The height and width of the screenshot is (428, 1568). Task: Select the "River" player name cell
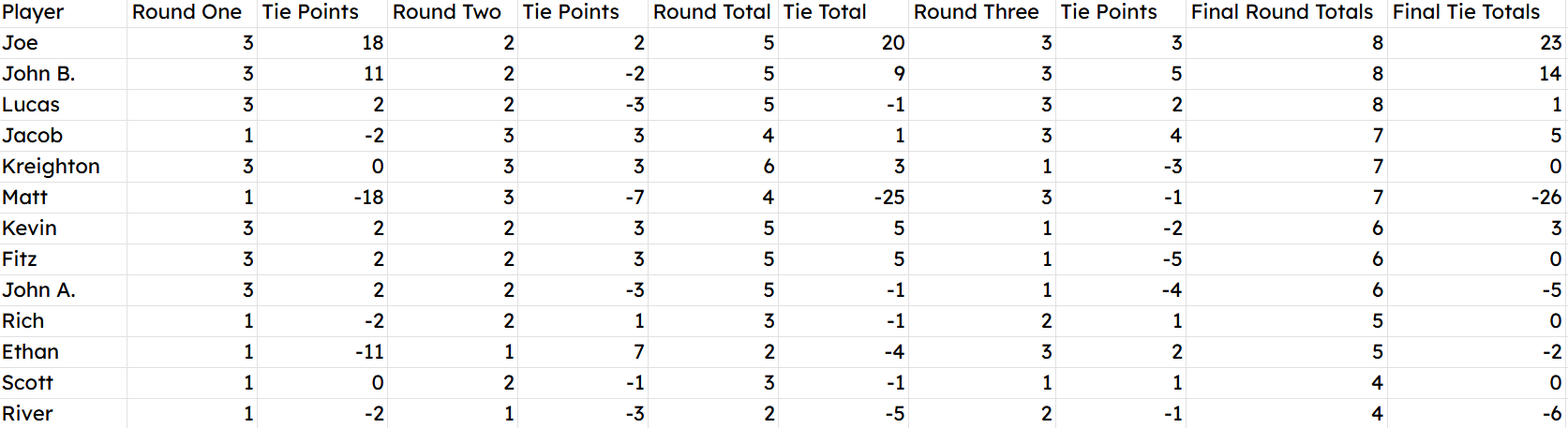point(27,414)
